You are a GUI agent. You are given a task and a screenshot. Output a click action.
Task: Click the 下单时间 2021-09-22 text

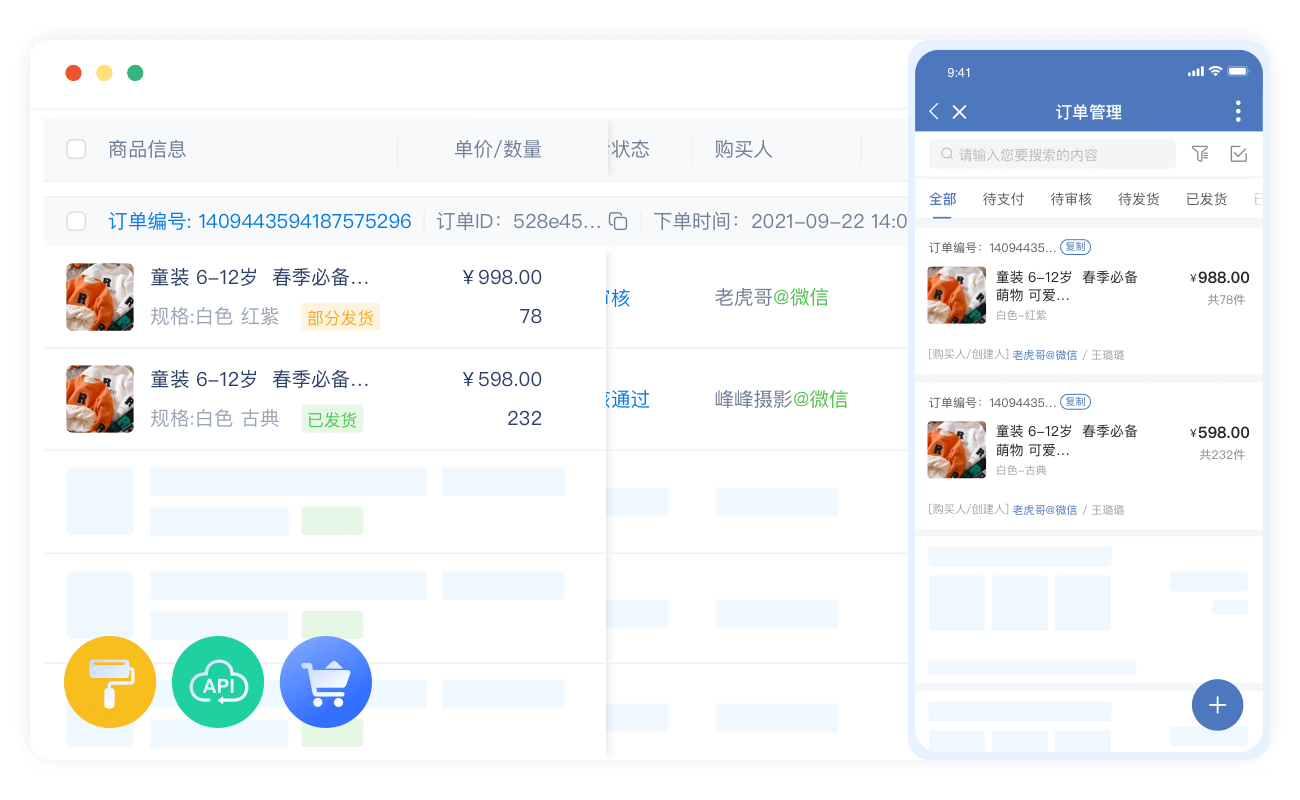pyautogui.click(x=781, y=221)
